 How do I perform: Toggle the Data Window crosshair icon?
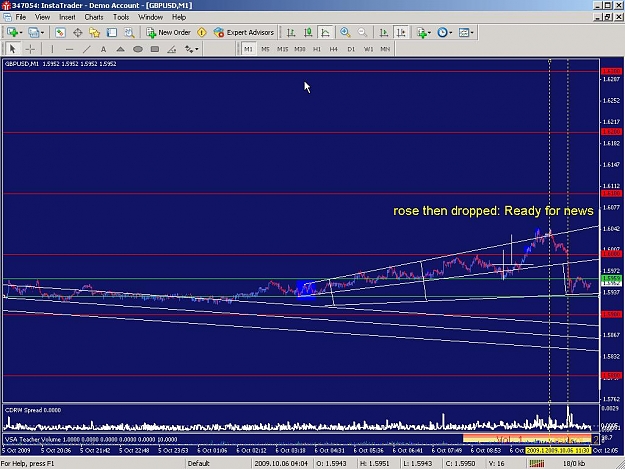coord(77,32)
